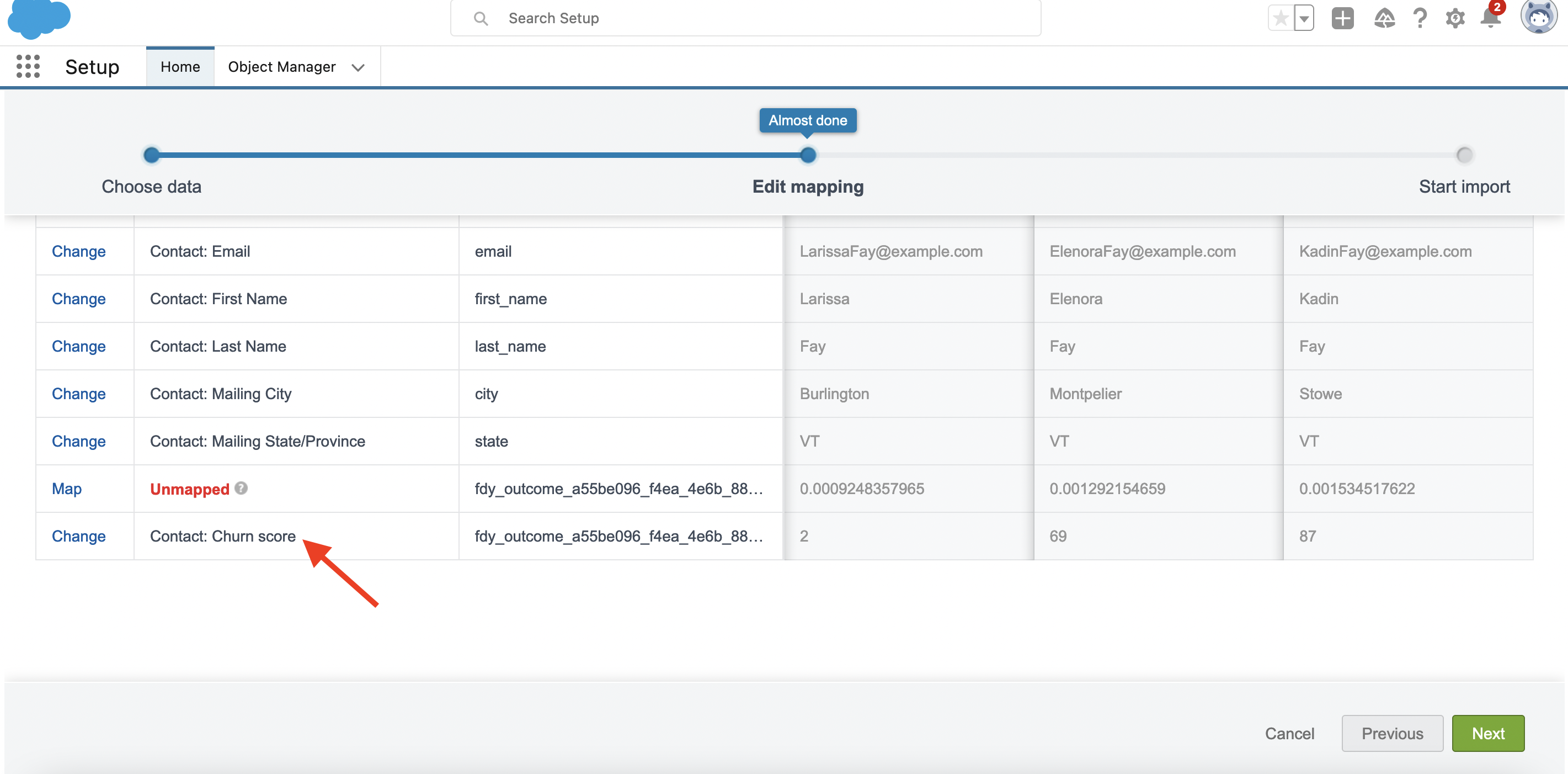
Task: Open the Object Manager tab
Action: click(x=282, y=66)
